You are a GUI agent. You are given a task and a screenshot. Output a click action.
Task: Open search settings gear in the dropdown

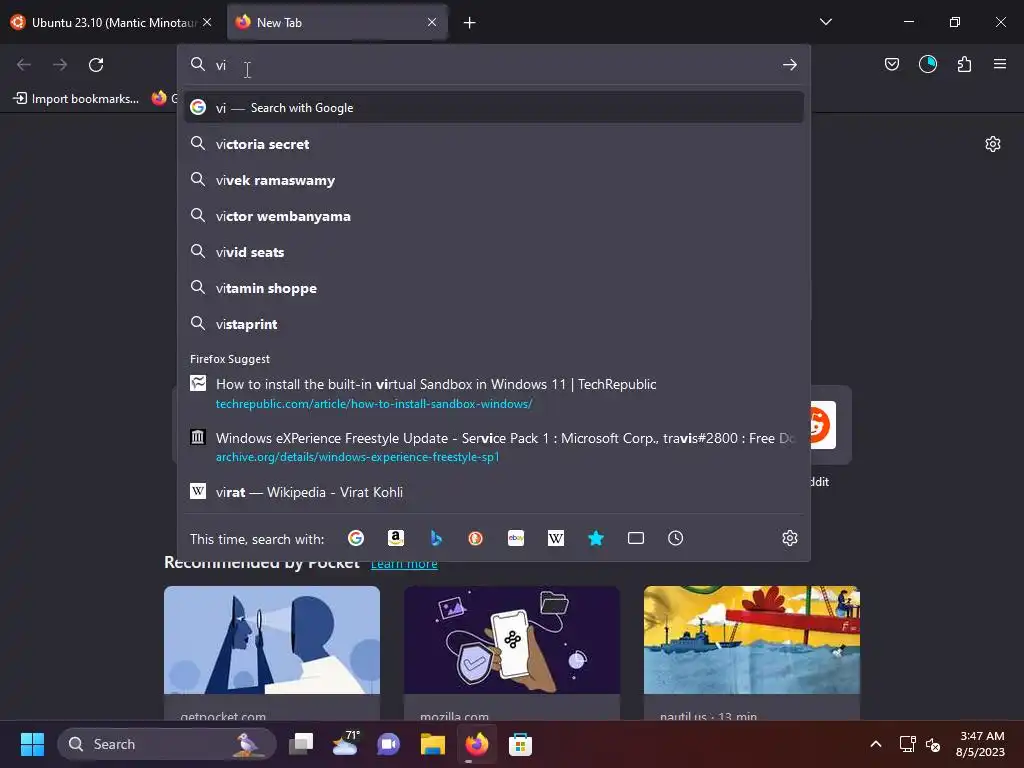click(x=790, y=538)
